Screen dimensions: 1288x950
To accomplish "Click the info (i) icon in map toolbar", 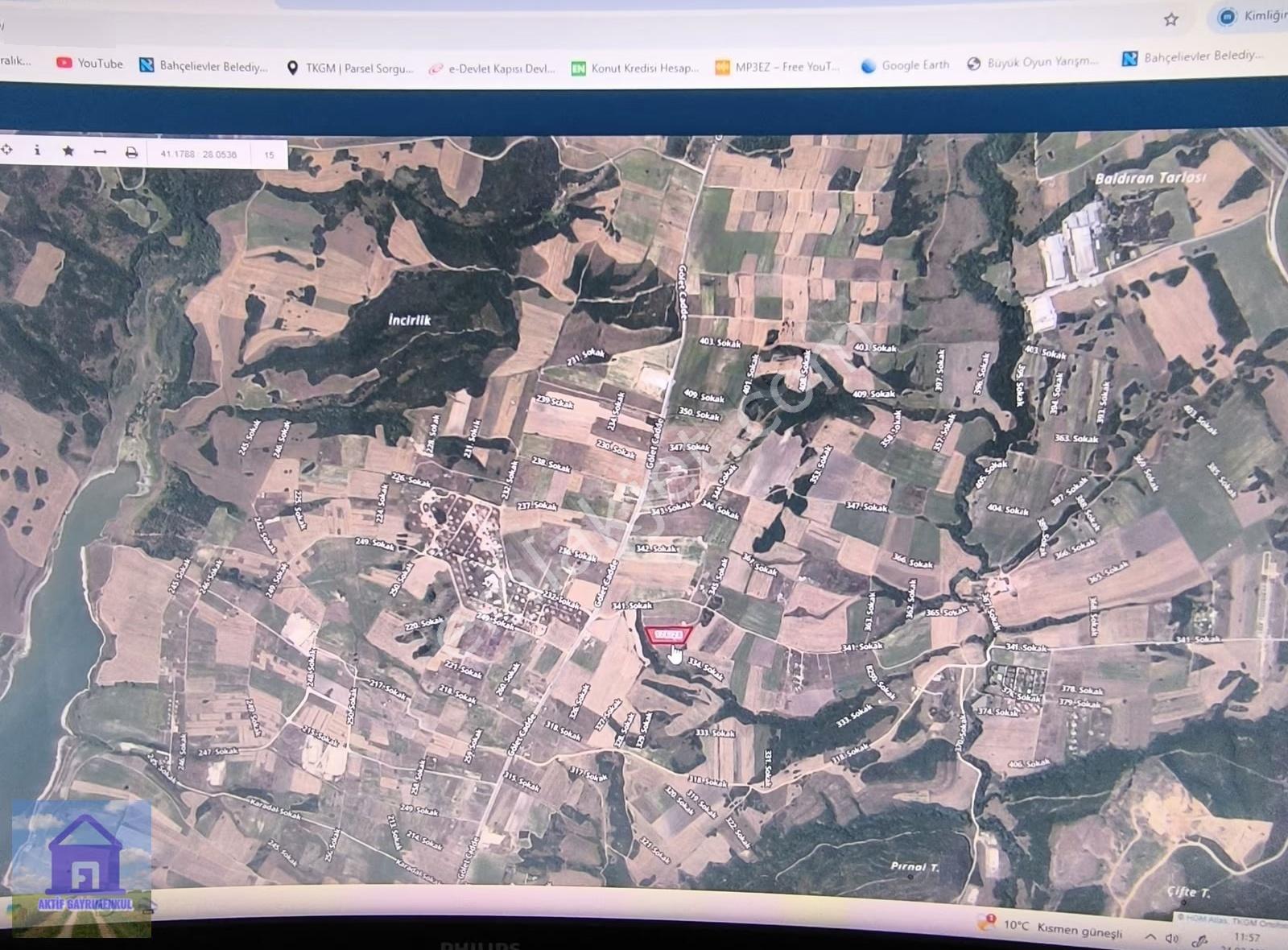I will coord(37,151).
